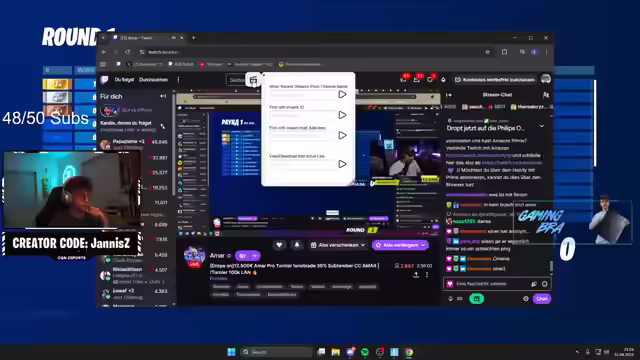Show hidden system tray icons
Screen dimensions: 640x360
(577, 352)
